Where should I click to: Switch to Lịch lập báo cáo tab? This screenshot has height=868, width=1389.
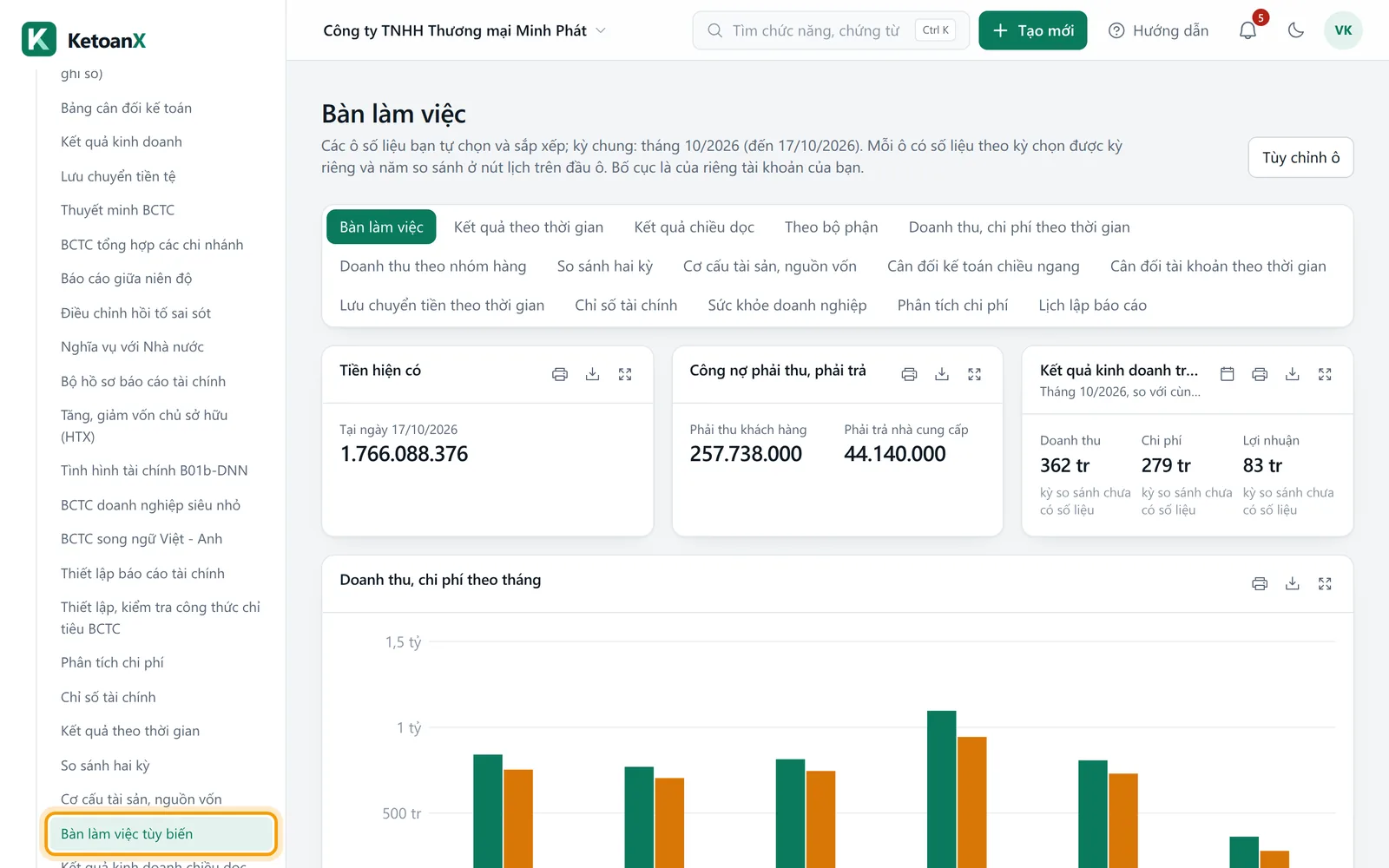pyautogui.click(x=1093, y=306)
